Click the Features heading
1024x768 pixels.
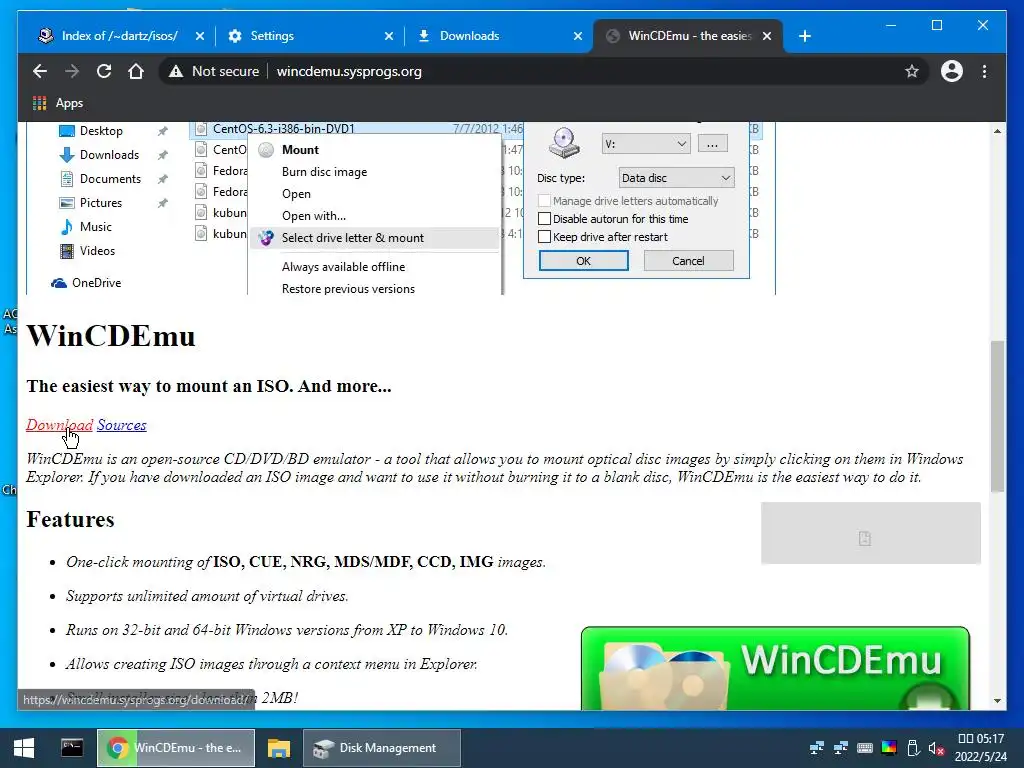point(71,519)
